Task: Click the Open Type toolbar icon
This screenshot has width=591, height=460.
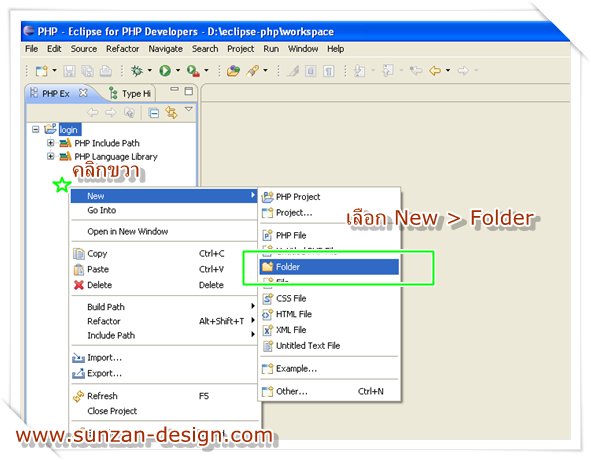Action: pyautogui.click(x=233, y=71)
